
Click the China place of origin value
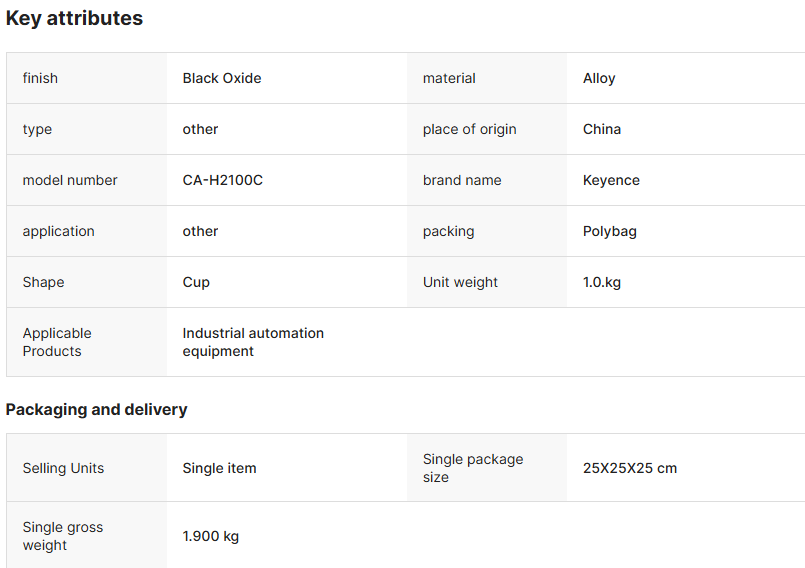(x=602, y=129)
